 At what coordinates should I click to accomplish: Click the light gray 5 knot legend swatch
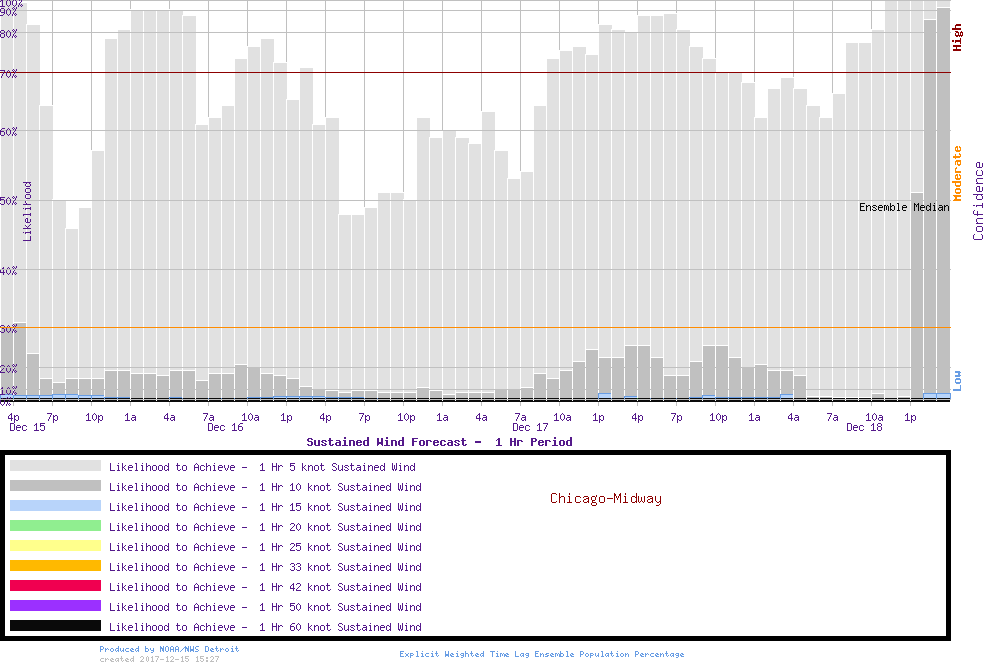pyautogui.click(x=55, y=466)
